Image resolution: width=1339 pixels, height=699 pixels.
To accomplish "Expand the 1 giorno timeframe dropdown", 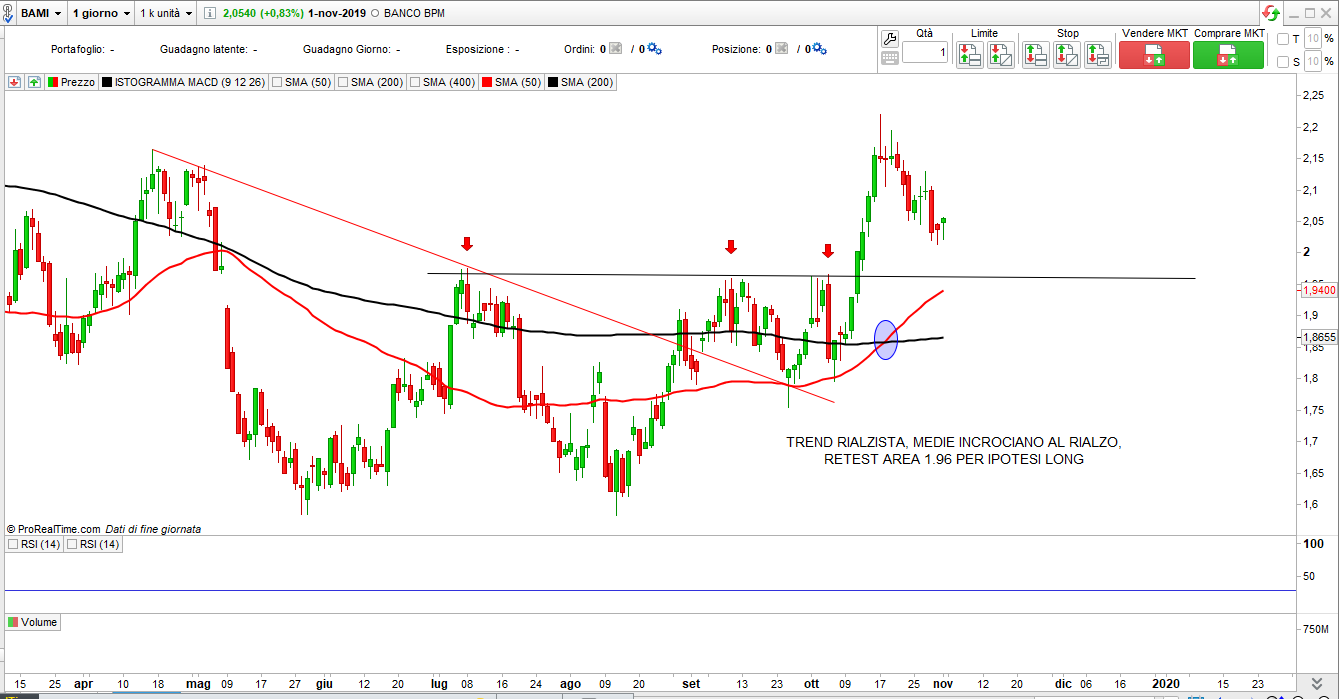I will tap(101, 14).
